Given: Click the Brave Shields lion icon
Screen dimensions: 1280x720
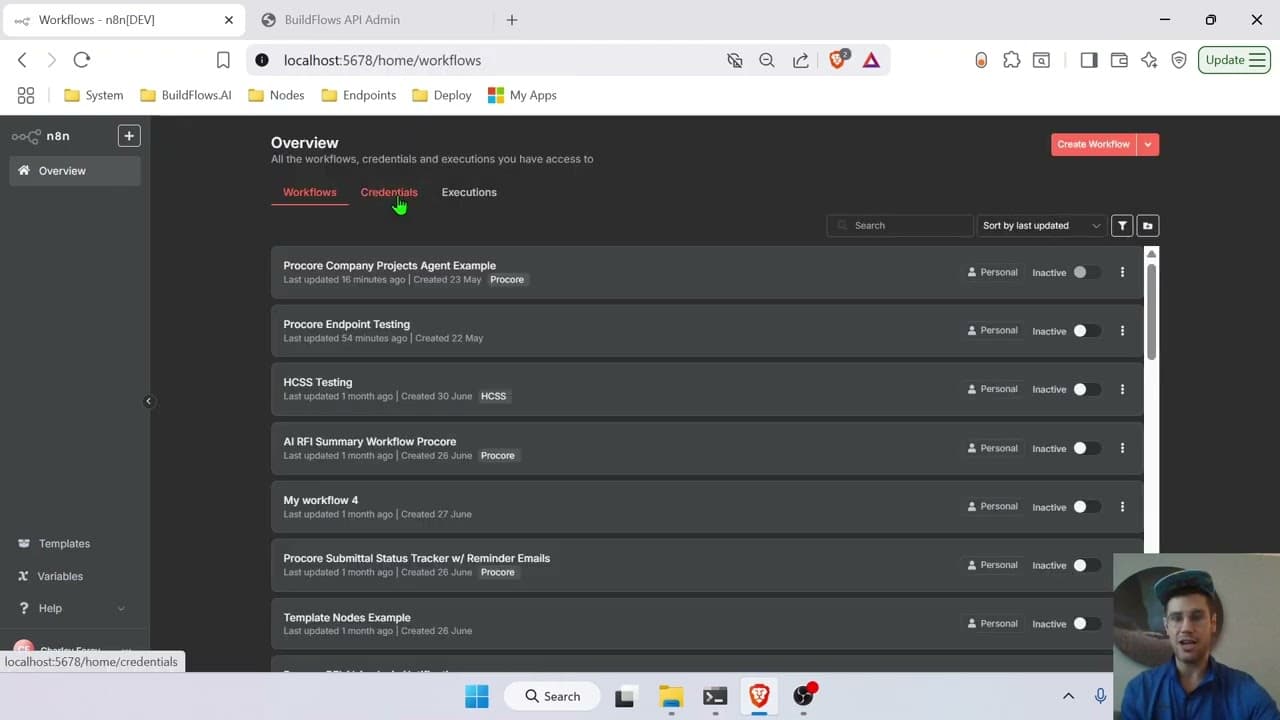Looking at the screenshot, I should tap(838, 60).
